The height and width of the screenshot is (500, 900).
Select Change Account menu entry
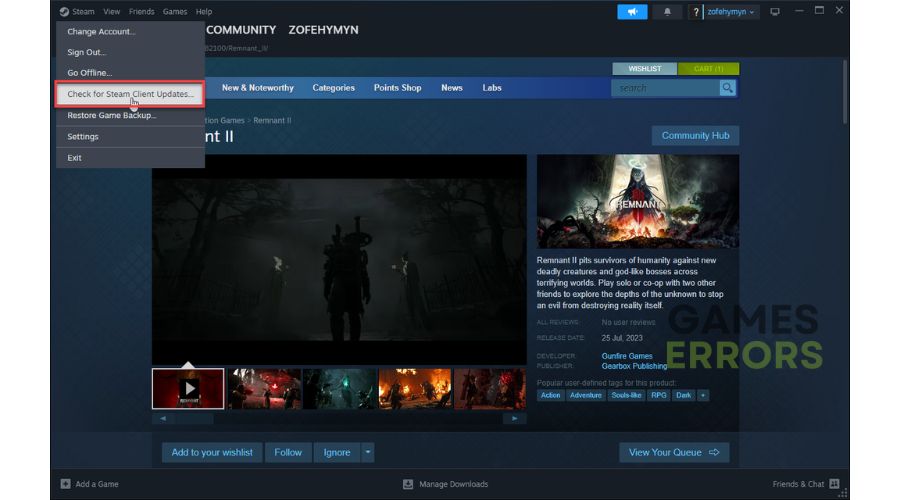coord(130,32)
